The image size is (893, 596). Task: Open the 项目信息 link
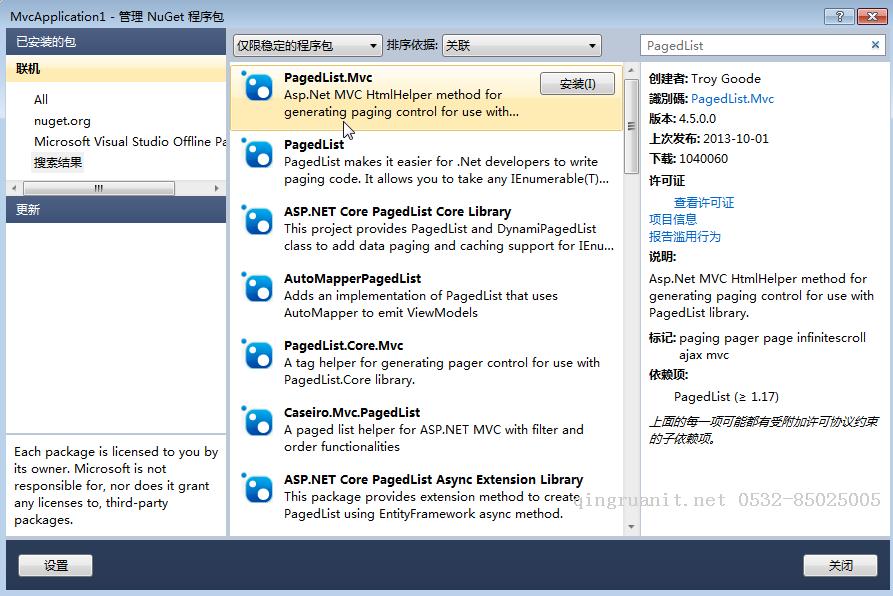(673, 220)
